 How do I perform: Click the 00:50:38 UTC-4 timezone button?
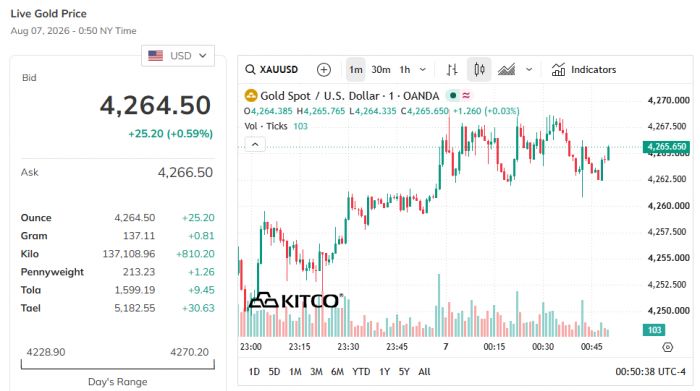pos(650,372)
